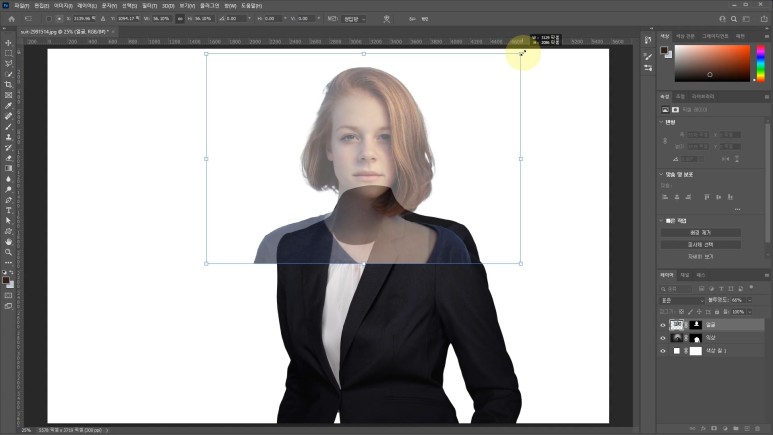Switch to the 그레이디언트 tab
Viewport: 773px width, 435px height.
[x=715, y=36]
